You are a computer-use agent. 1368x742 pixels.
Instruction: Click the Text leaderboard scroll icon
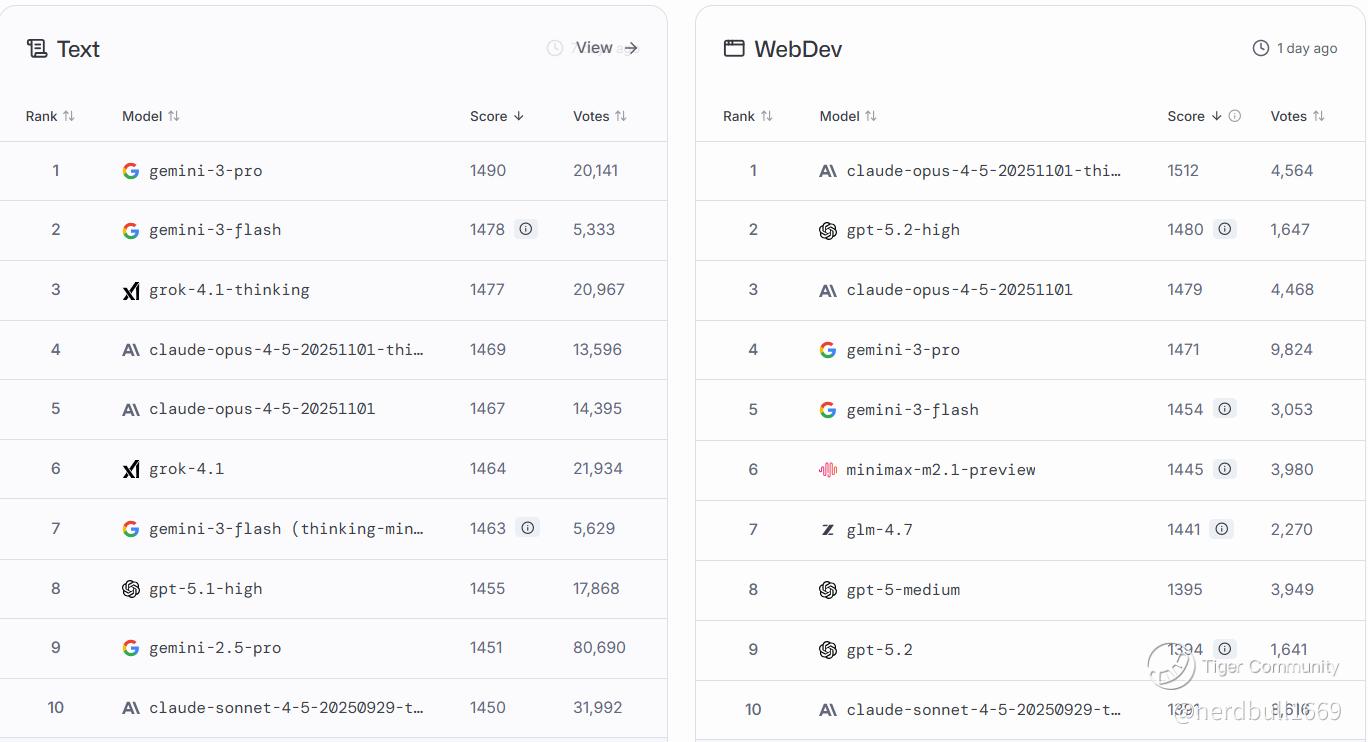(x=37, y=49)
